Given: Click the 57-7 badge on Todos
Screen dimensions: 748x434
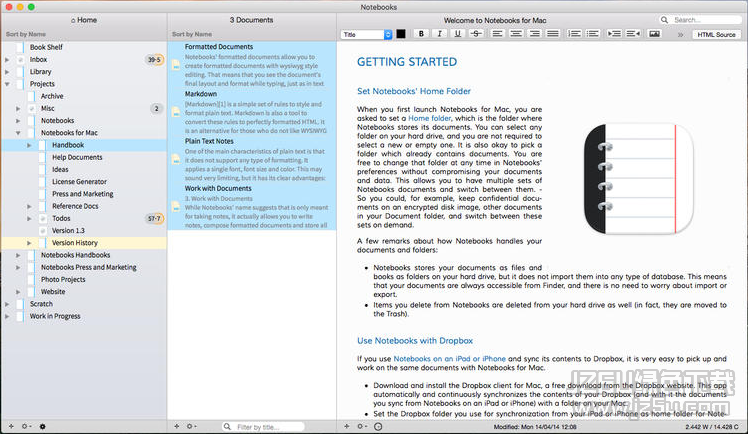Looking at the screenshot, I should click(154, 218).
